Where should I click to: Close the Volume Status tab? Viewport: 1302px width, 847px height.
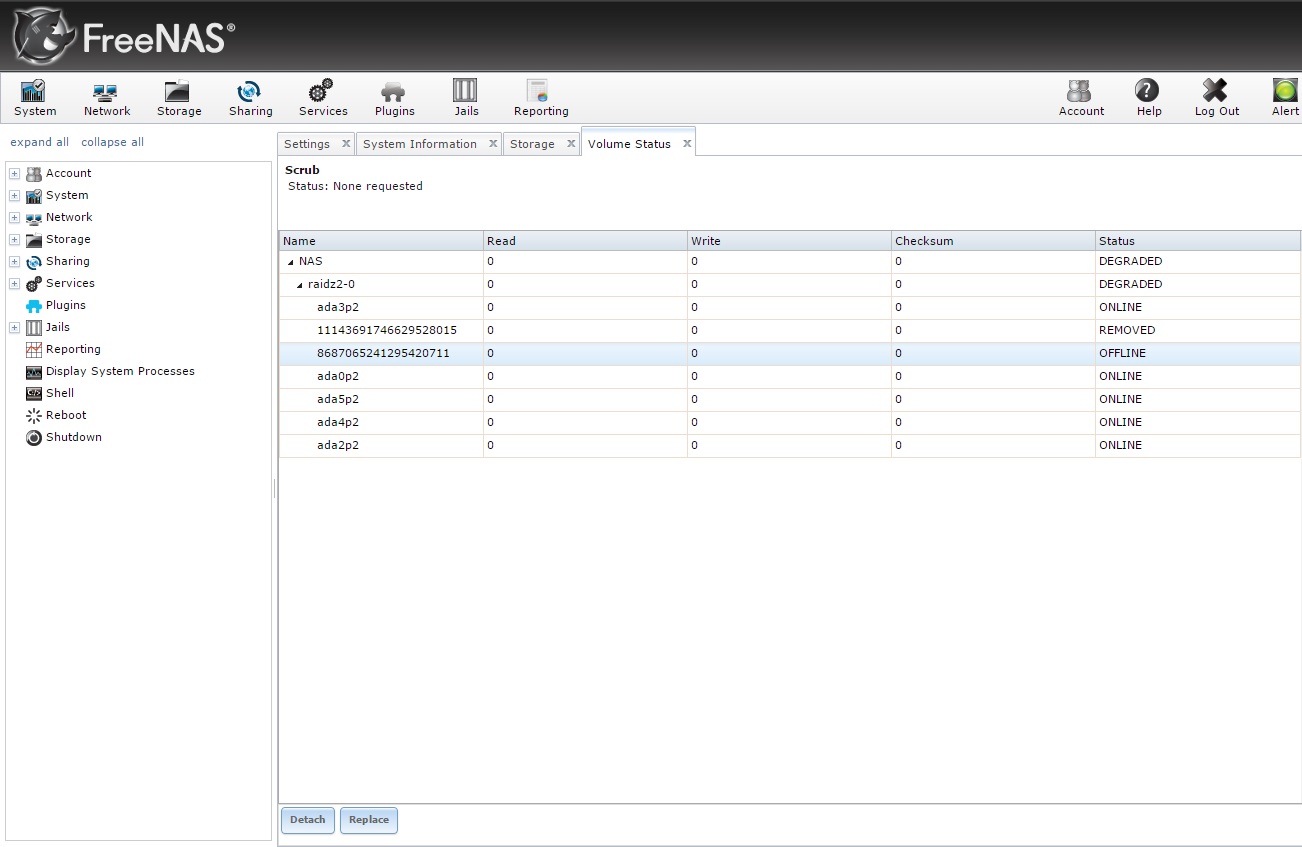click(687, 144)
